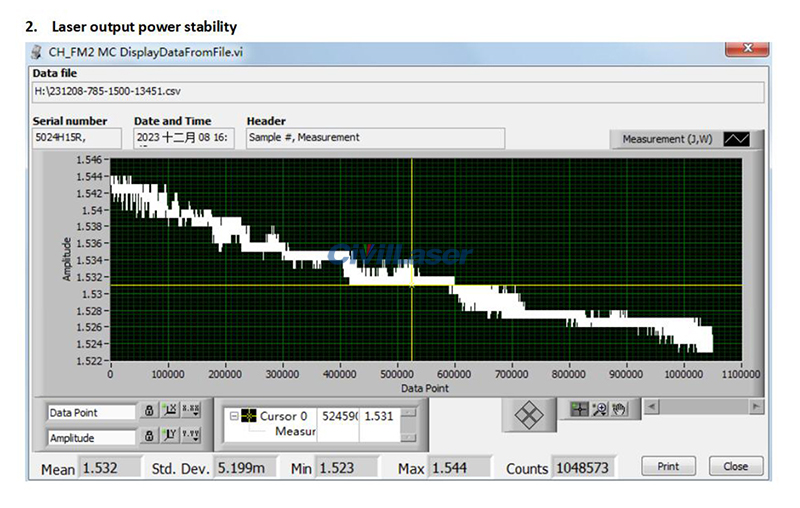The width and height of the screenshot is (800, 508).
Task: Open Y axis format options
Action: coord(192,436)
